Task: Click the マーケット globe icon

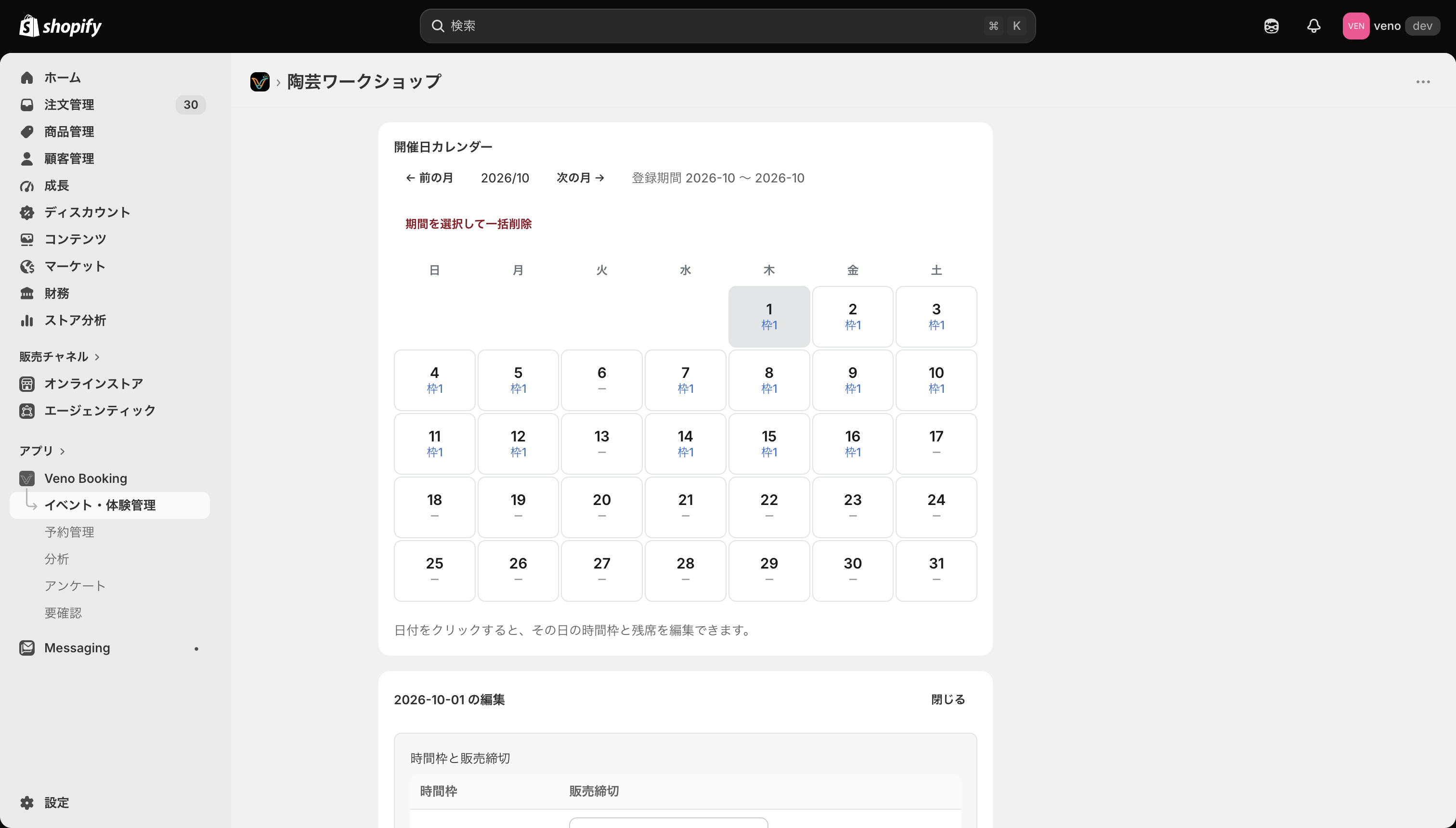Action: (x=27, y=267)
